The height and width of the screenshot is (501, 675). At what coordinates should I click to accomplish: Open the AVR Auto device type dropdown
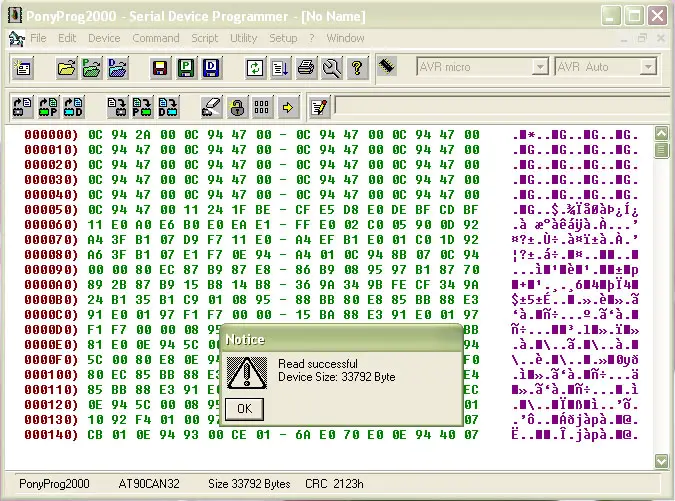pyautogui.click(x=647, y=67)
